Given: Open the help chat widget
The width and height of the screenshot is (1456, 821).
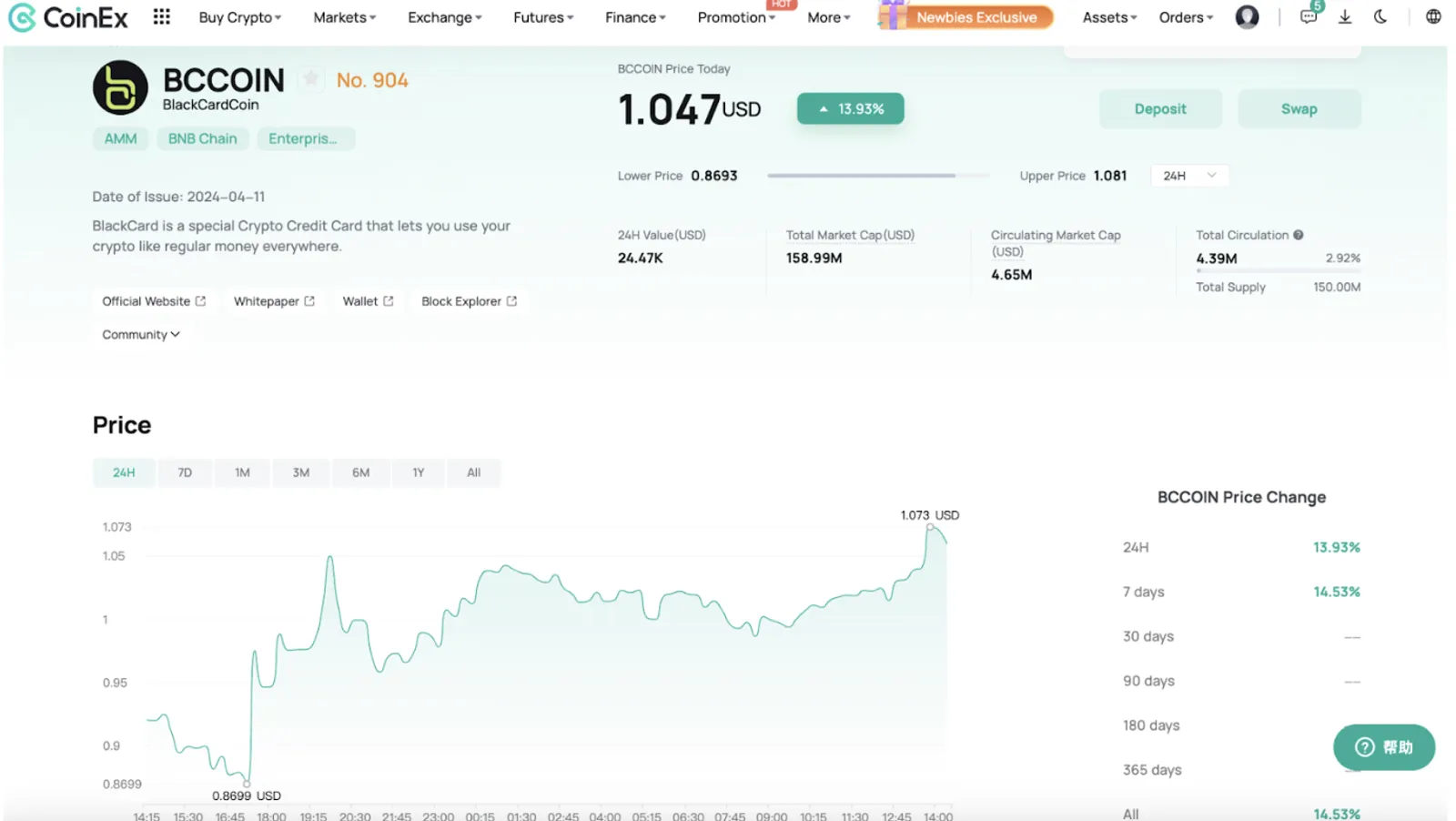Looking at the screenshot, I should pos(1384,747).
